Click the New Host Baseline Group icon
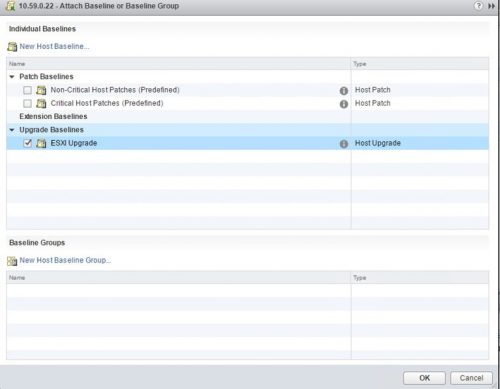The height and width of the screenshot is (389, 500). pyautogui.click(x=12, y=261)
